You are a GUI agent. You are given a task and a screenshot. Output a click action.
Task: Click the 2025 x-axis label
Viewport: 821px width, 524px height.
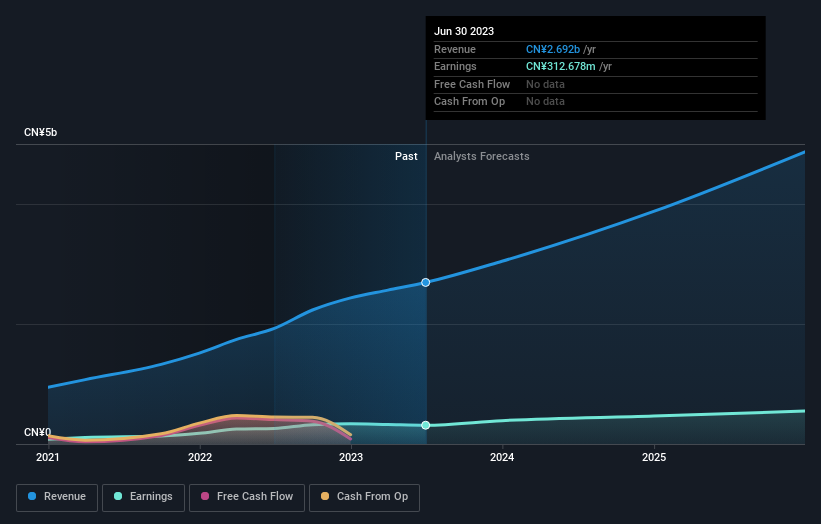[x=654, y=458]
